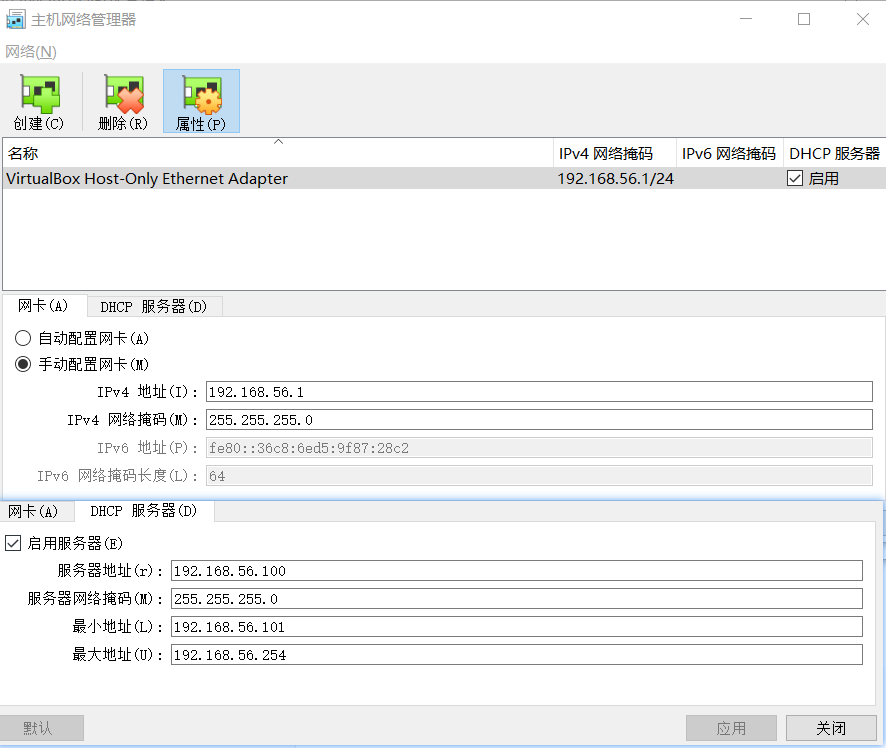The height and width of the screenshot is (748, 886).
Task: Toggle 启用服务器(E) checkbox
Action: point(13,543)
